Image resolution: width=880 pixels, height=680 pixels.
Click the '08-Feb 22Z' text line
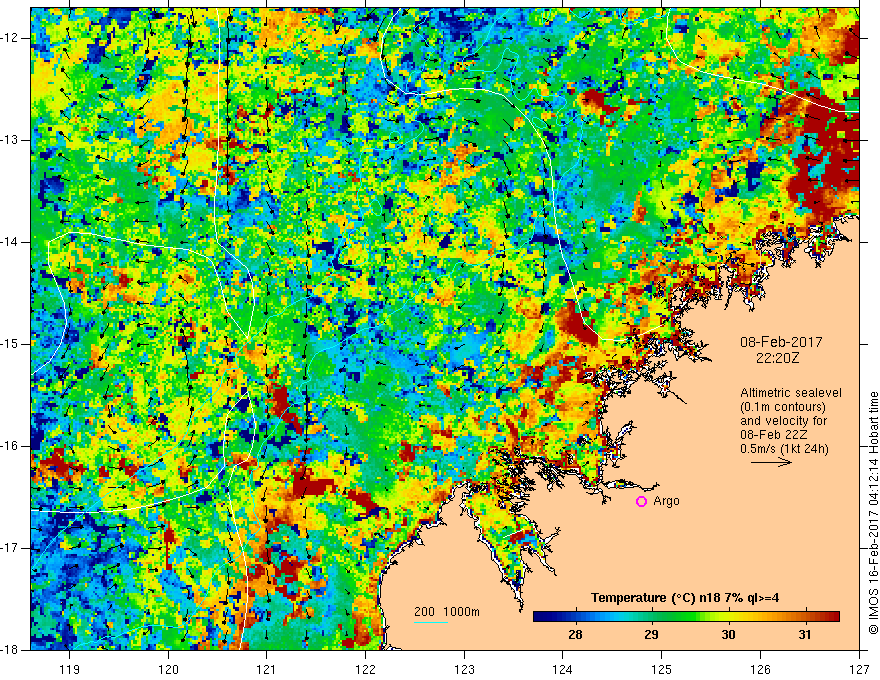pos(776,435)
